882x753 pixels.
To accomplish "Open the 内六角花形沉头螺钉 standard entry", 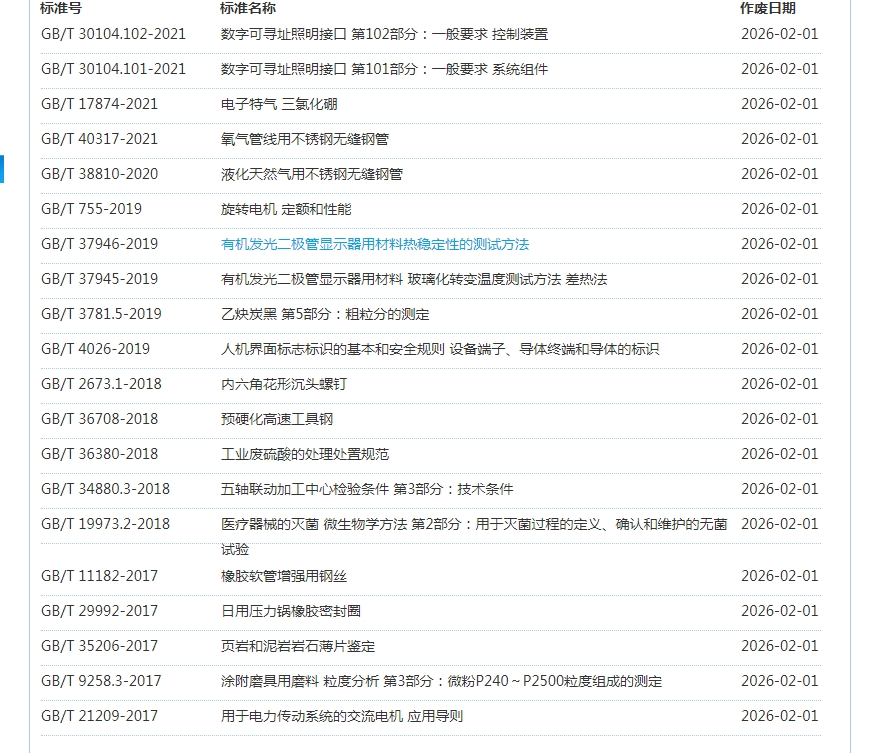I will click(284, 384).
